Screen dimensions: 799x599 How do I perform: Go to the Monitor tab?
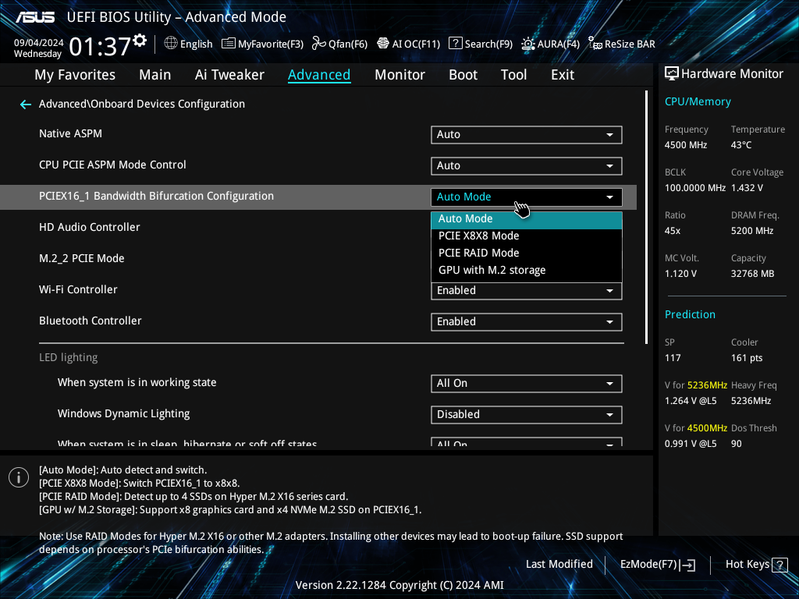coord(400,75)
